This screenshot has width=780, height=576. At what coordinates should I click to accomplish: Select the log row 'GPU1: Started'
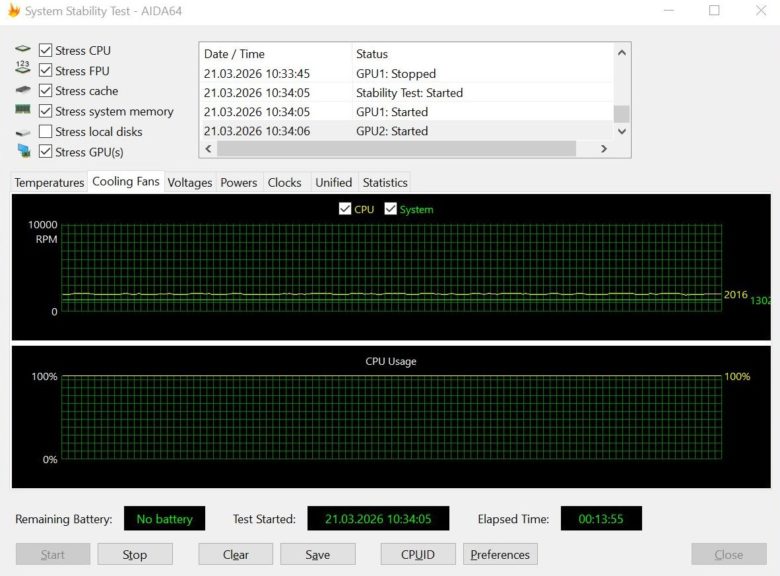click(x=407, y=112)
